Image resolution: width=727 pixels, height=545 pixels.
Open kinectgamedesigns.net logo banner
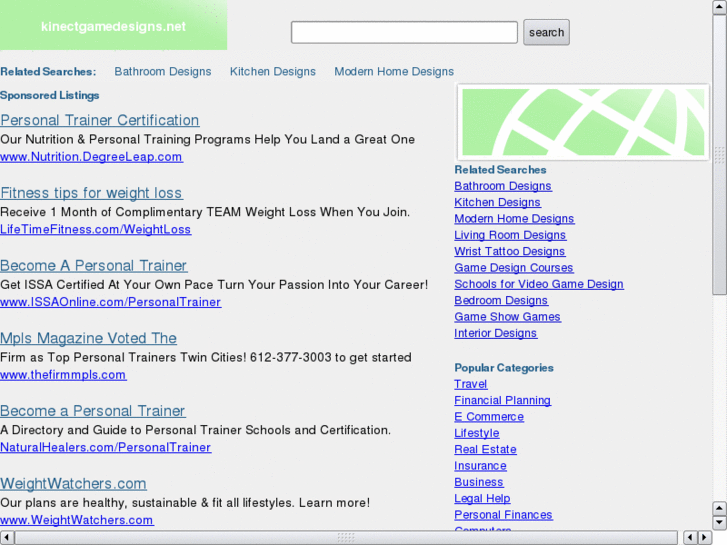coord(113,26)
